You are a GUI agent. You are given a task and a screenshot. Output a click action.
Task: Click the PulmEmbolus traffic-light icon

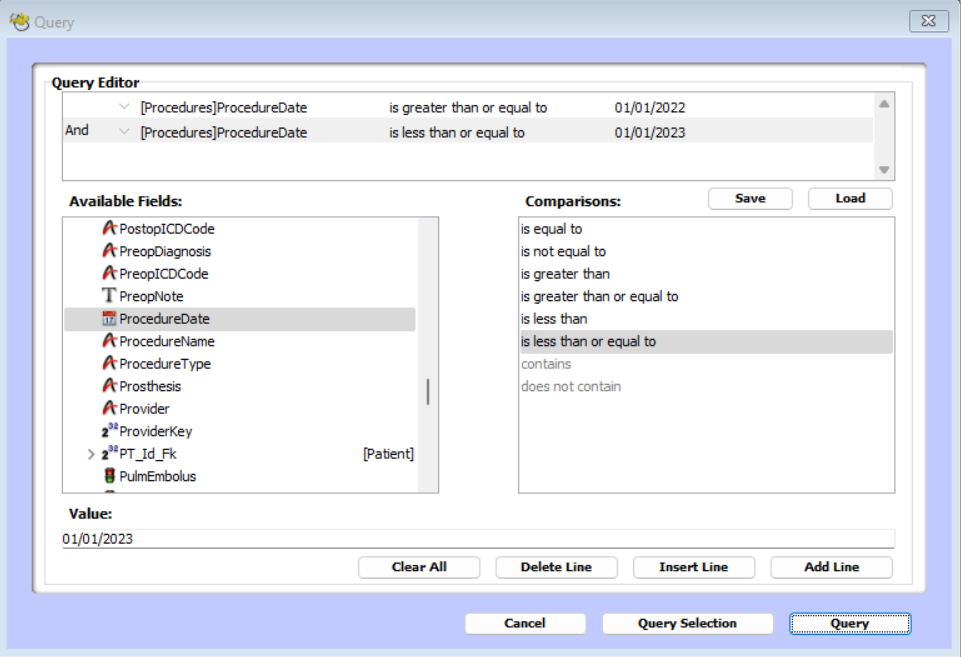coord(110,476)
